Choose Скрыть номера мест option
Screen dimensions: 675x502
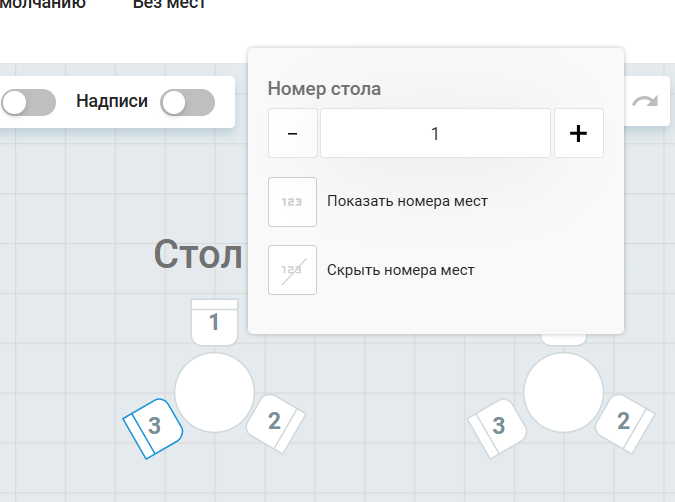pyautogui.click(x=401, y=270)
